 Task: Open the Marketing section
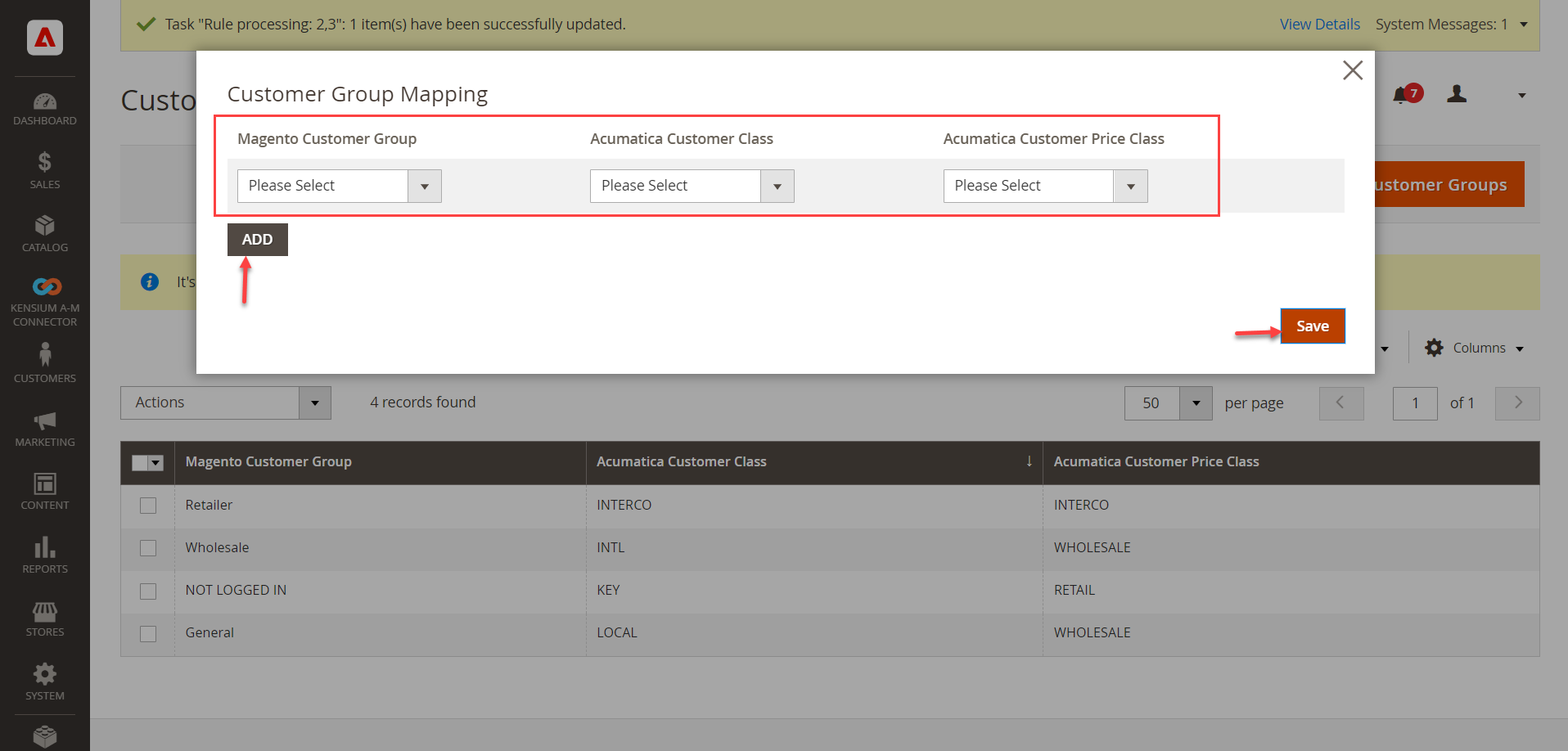[44, 427]
